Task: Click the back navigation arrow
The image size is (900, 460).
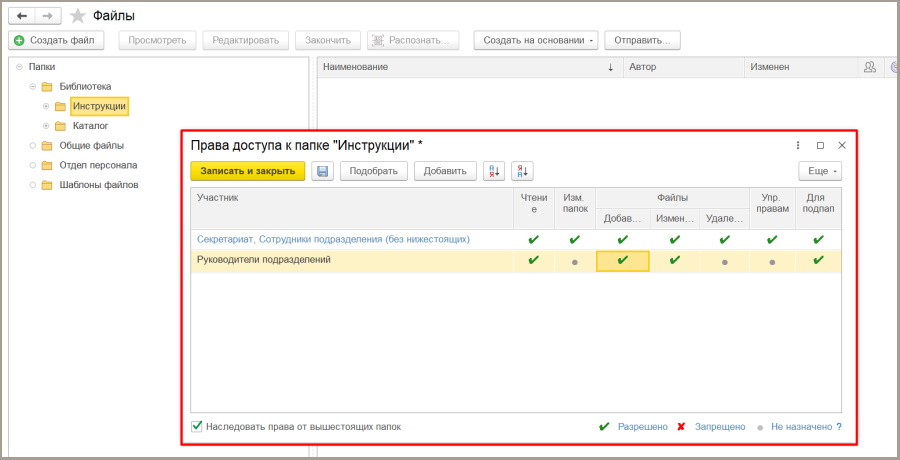Action: pyautogui.click(x=22, y=16)
